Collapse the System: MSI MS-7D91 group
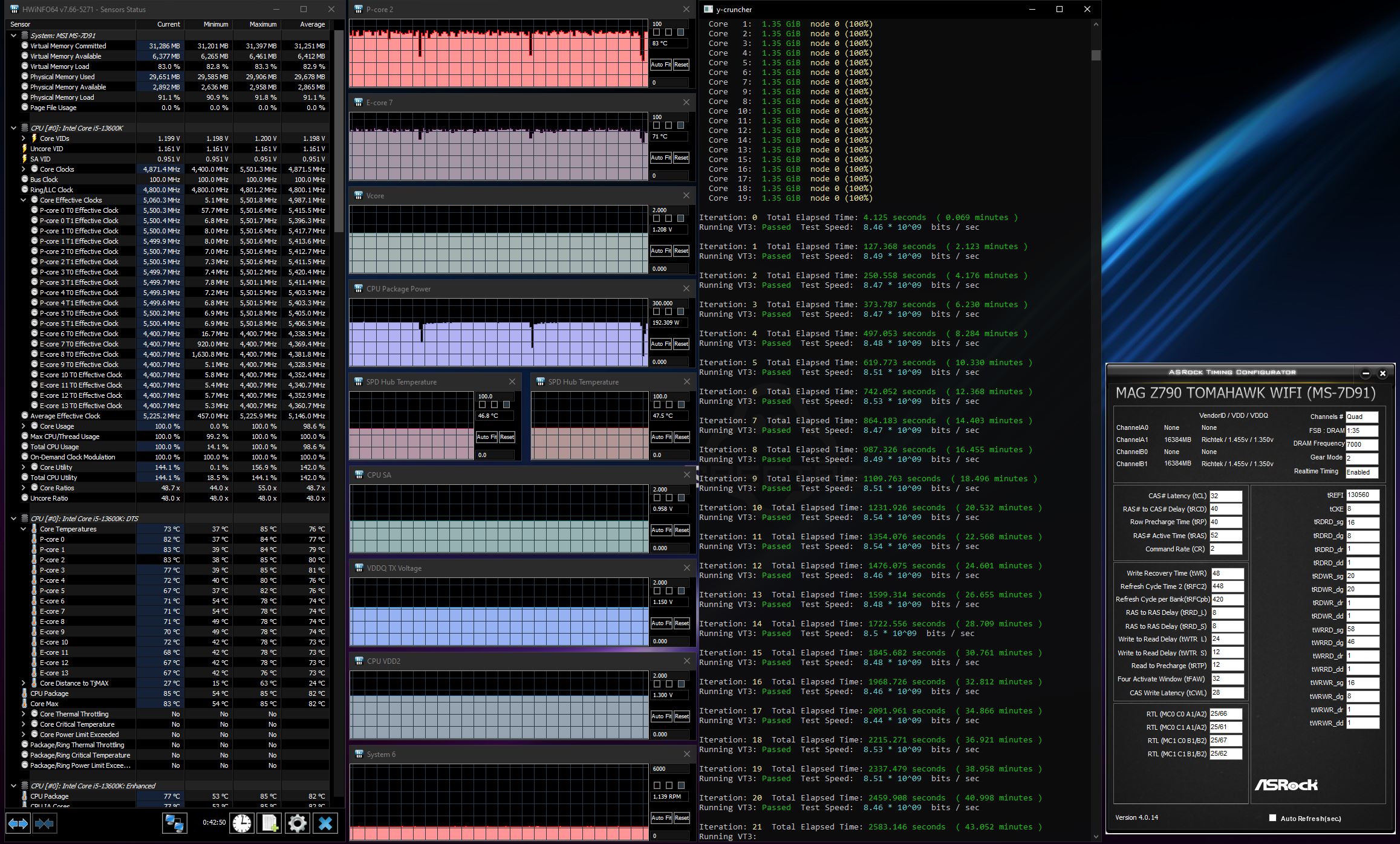Viewport: 1400px width, 844px height. coord(13,36)
